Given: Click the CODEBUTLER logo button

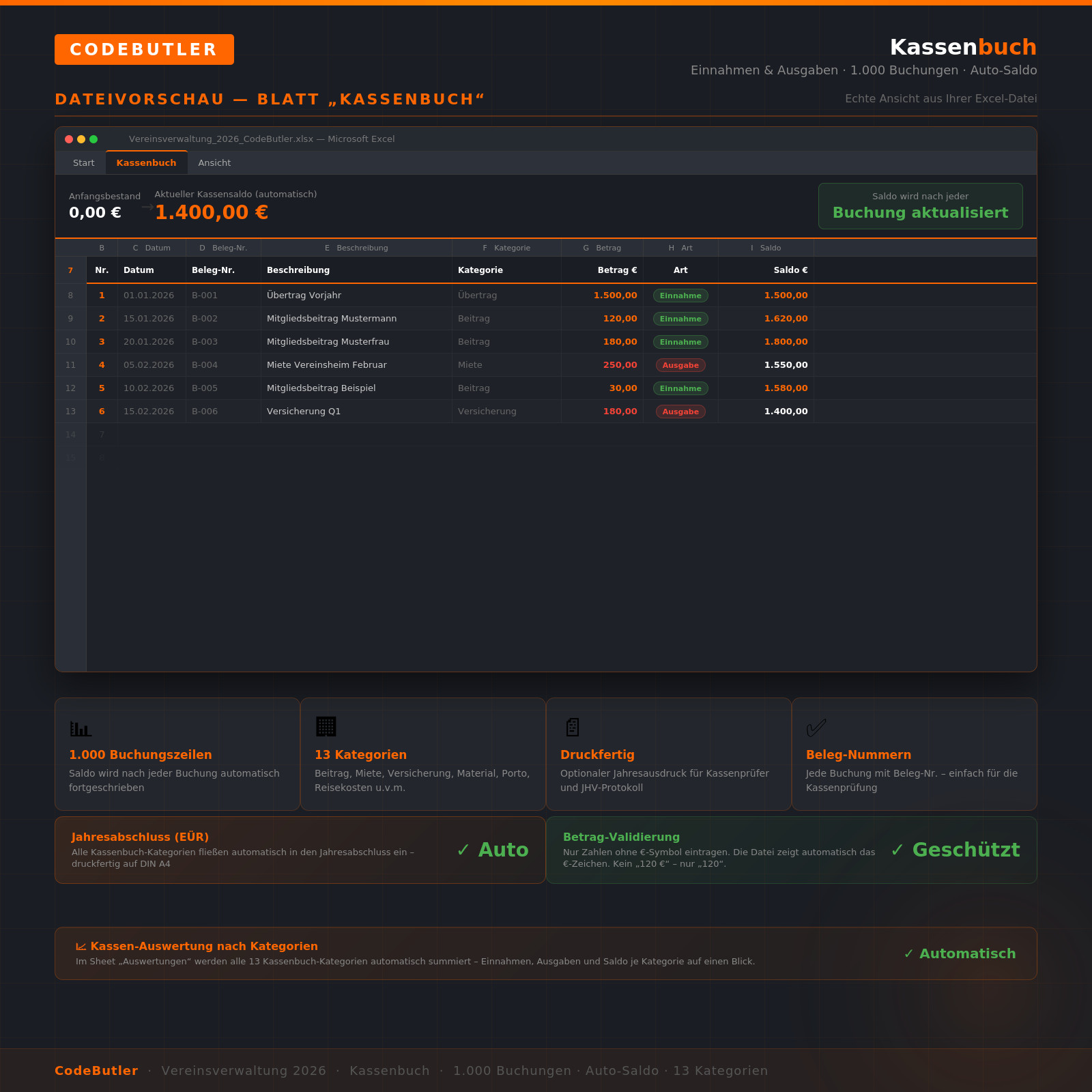Looking at the screenshot, I should click(x=144, y=50).
